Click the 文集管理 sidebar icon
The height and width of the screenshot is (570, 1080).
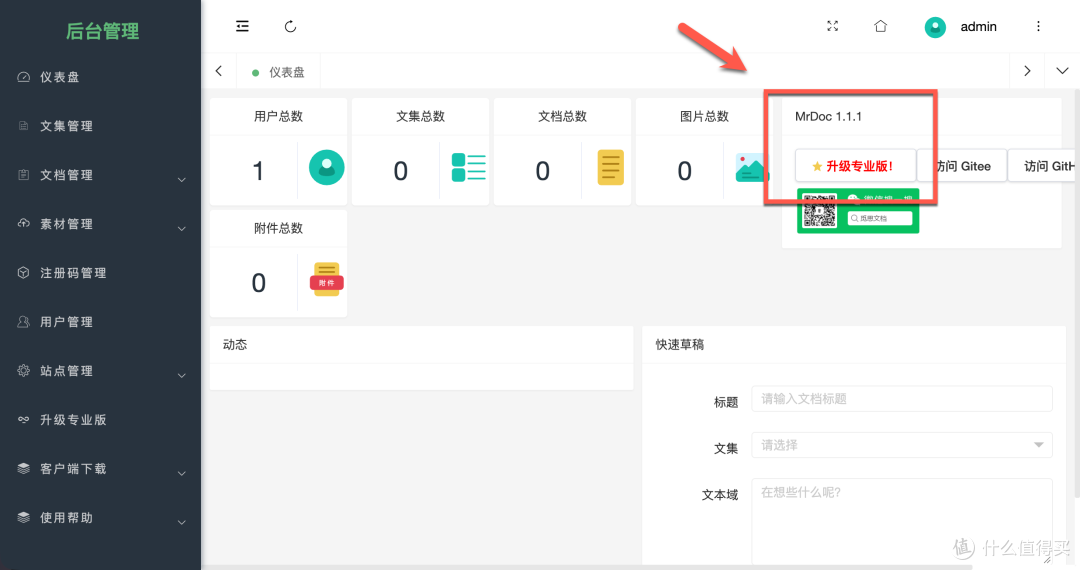click(x=23, y=126)
